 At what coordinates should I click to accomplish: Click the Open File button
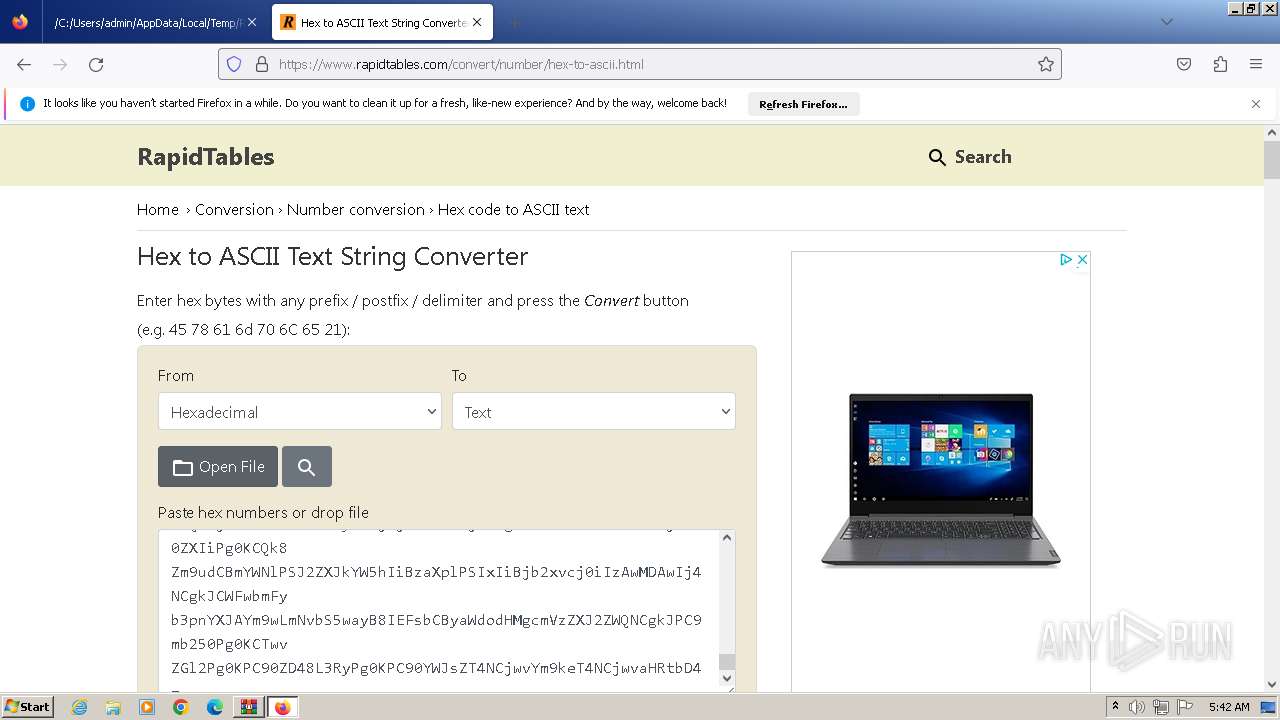click(x=218, y=467)
